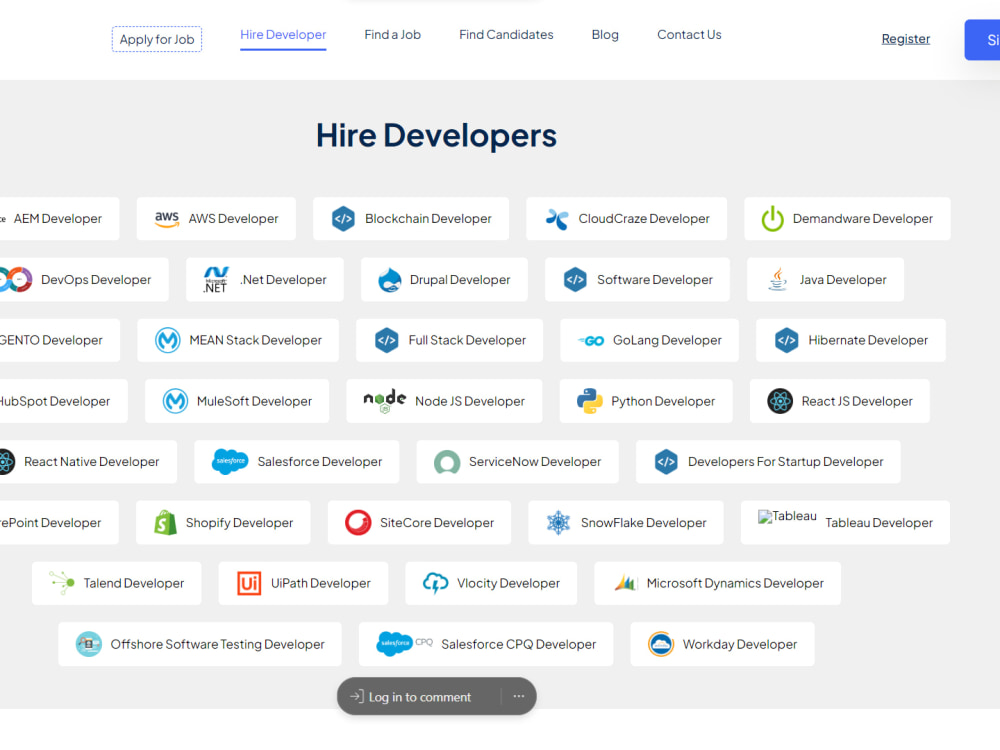The height and width of the screenshot is (750, 1000).
Task: Select the MAGENTO Developer label
Action: coord(51,341)
